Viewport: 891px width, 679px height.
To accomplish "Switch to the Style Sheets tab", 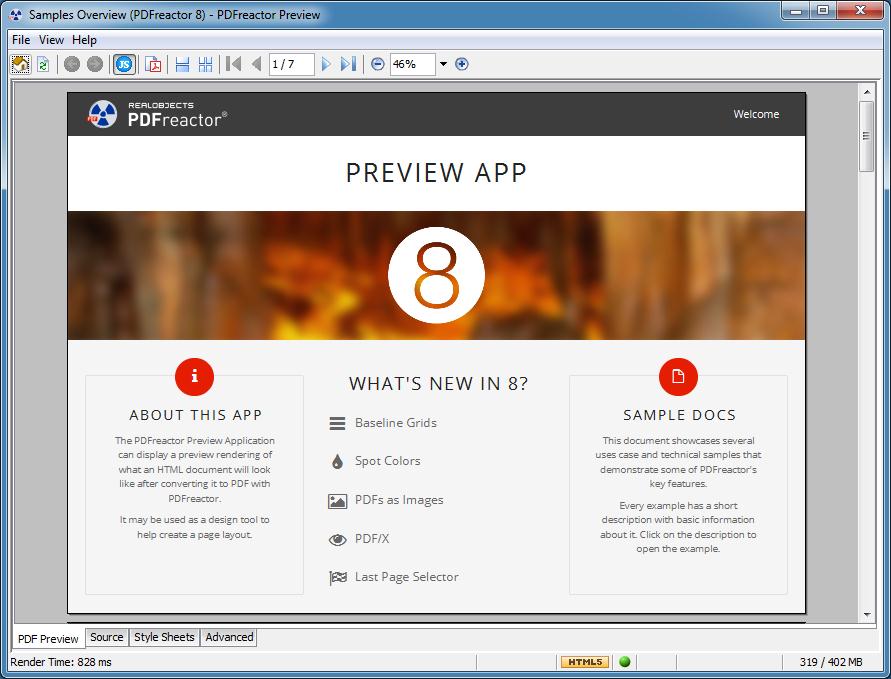I will click(164, 637).
